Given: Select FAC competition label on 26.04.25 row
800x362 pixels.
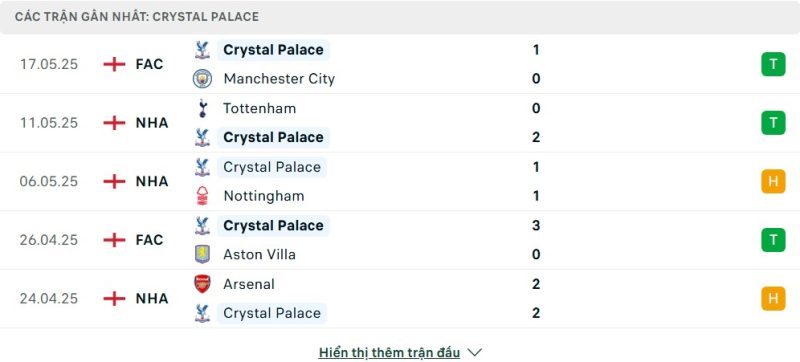Looking at the screenshot, I should [149, 240].
